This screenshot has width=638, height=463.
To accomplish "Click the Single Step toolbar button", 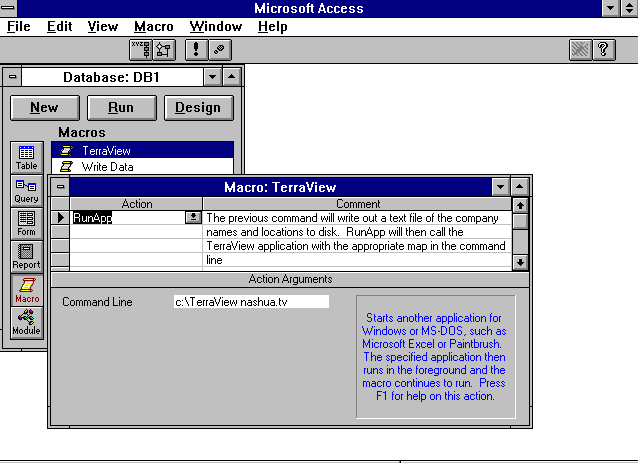I will click(219, 49).
